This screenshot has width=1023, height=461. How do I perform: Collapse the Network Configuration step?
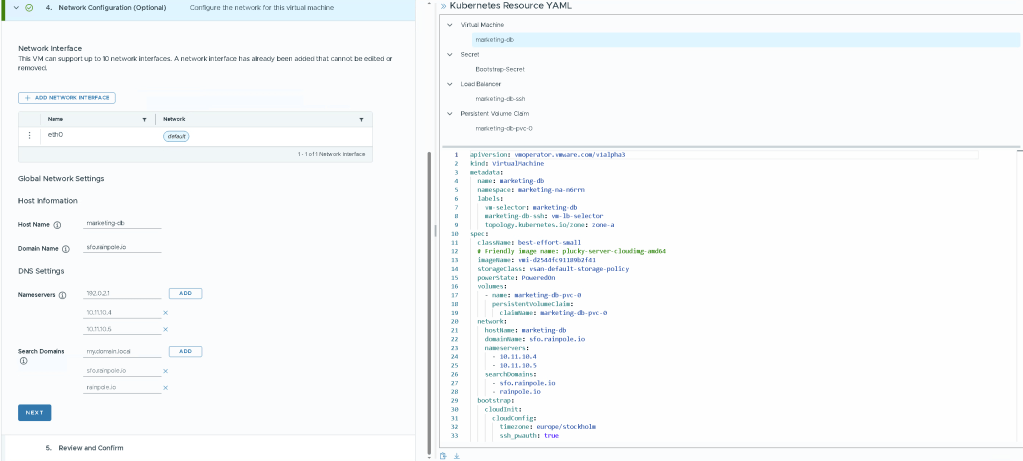(x=15, y=7)
